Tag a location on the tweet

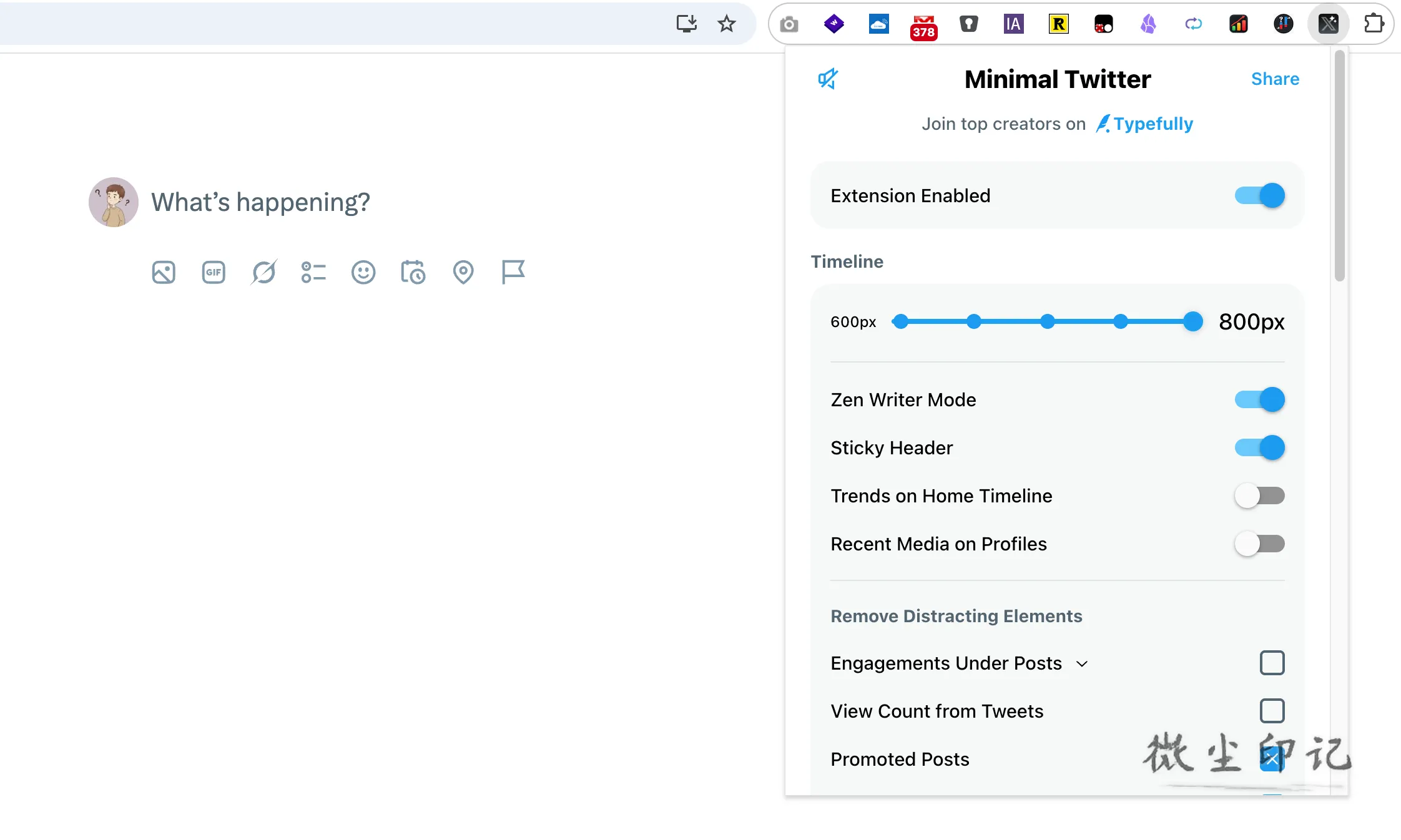[x=463, y=273]
